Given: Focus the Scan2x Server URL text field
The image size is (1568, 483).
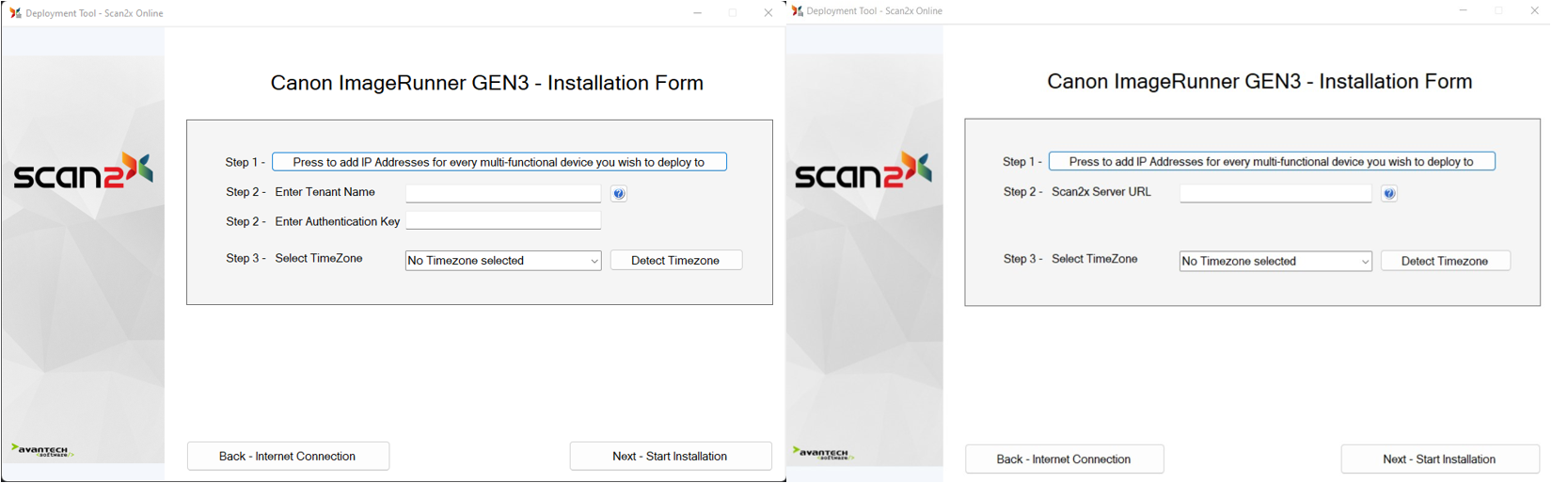Looking at the screenshot, I should point(1275,193).
